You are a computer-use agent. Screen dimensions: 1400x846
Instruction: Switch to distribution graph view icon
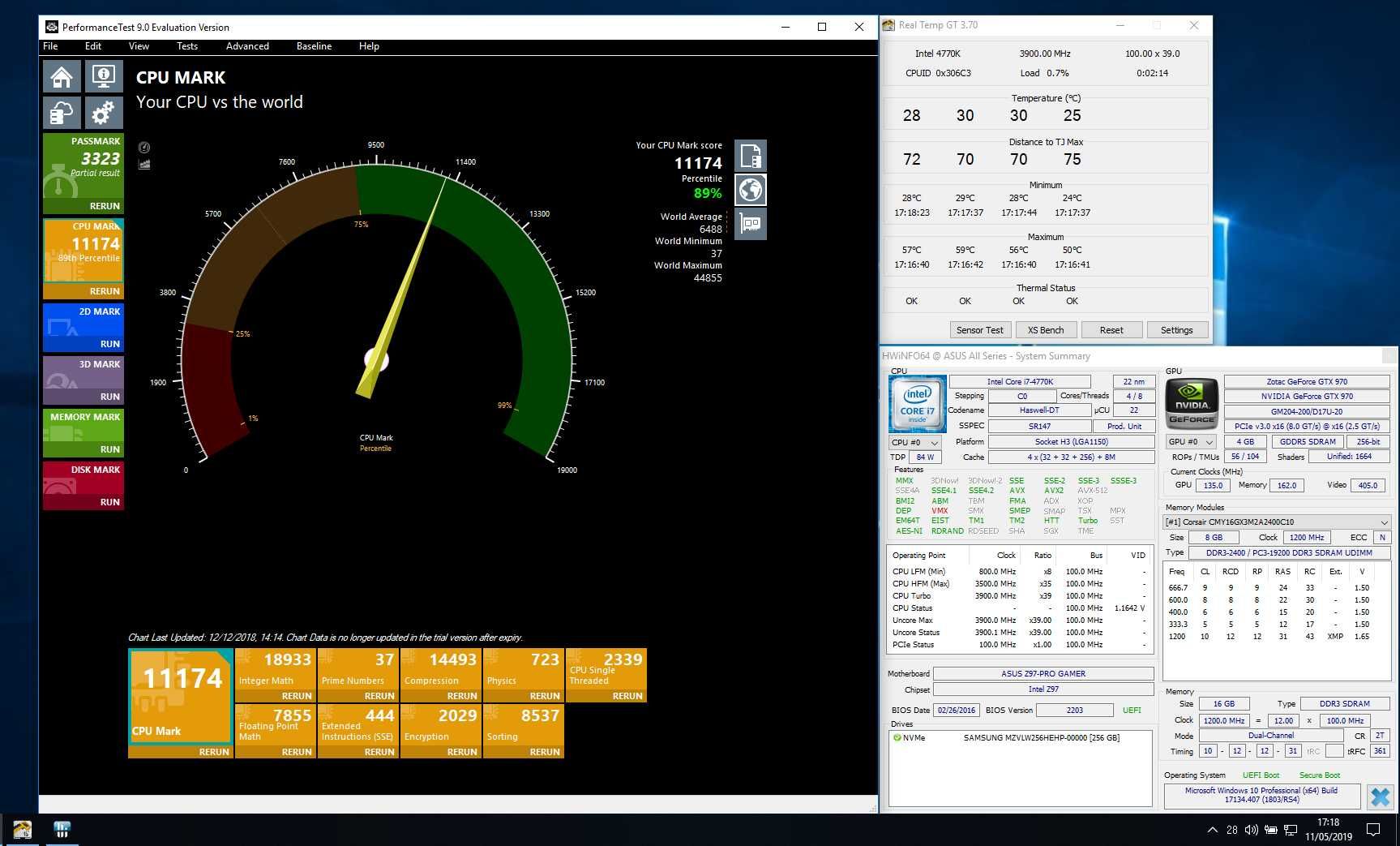coord(144,165)
